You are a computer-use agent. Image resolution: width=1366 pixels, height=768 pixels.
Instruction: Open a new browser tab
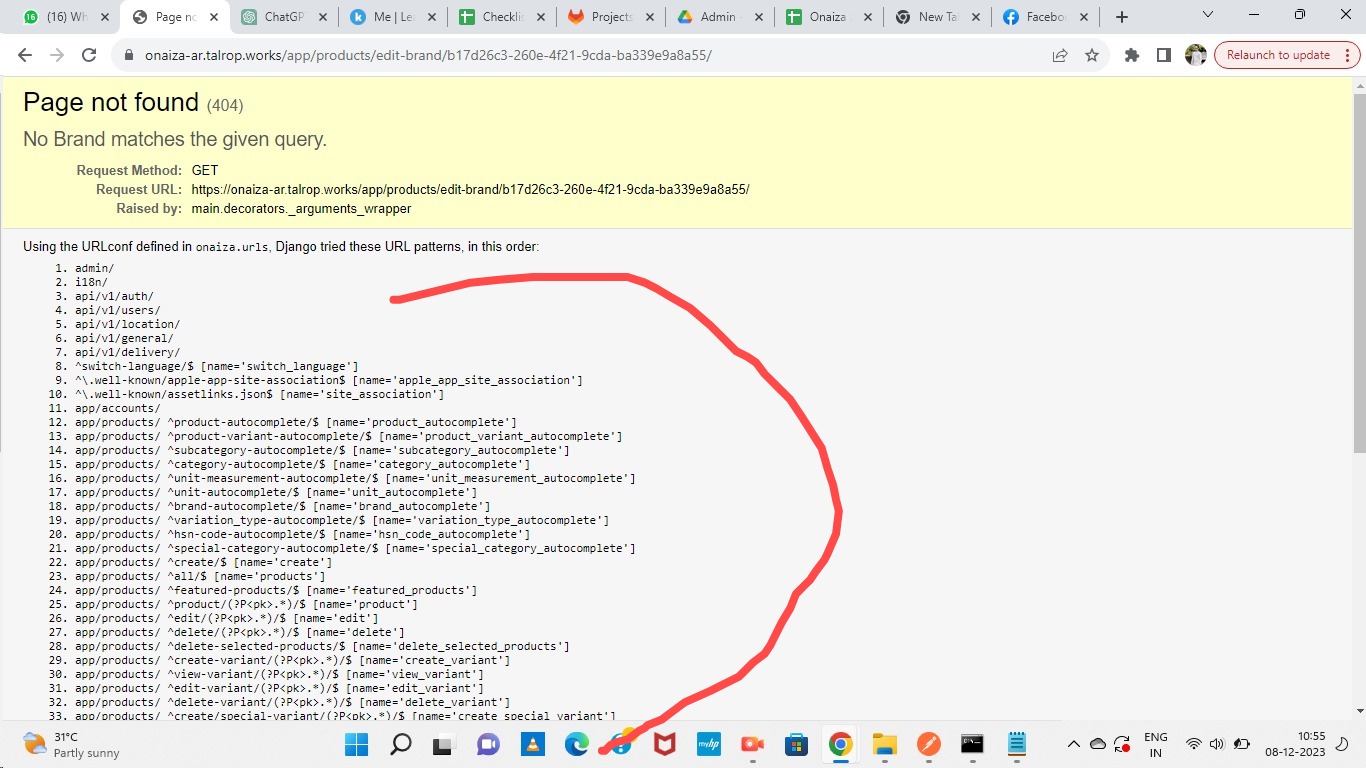(x=1122, y=17)
